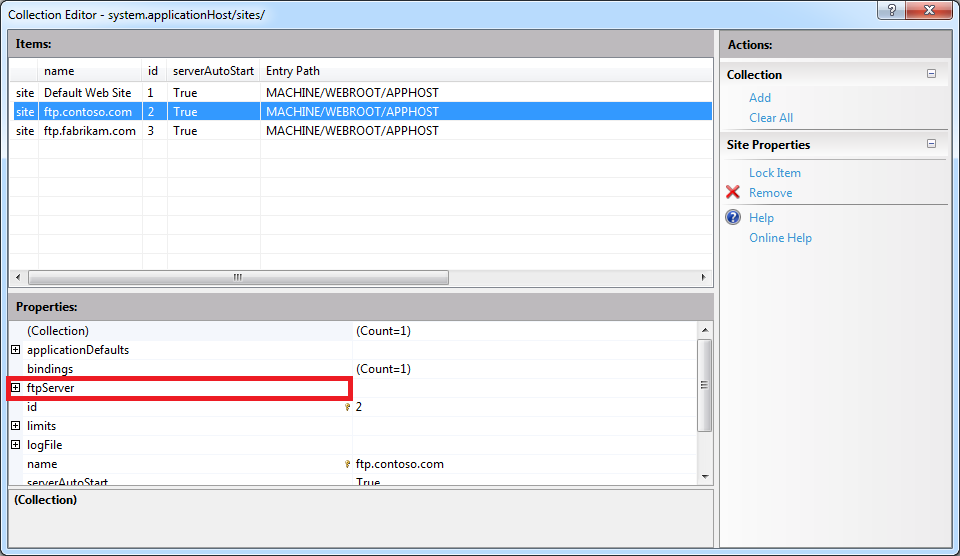
Task: Expand the limits property node
Action: point(16,426)
